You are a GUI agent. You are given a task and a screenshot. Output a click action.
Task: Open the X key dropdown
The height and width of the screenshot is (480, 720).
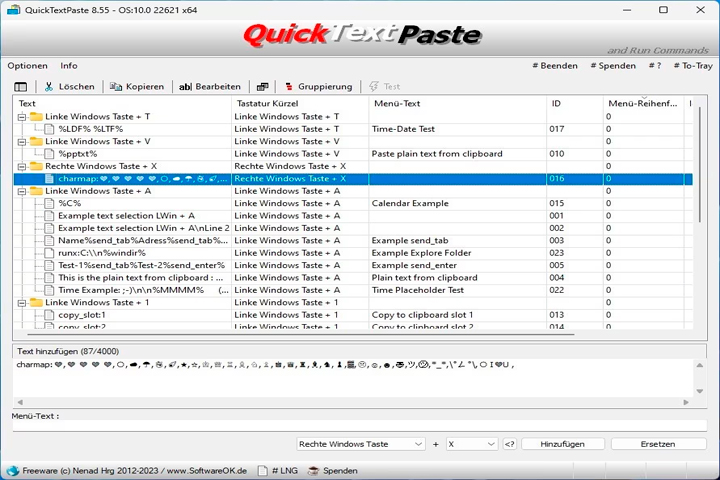(472, 444)
